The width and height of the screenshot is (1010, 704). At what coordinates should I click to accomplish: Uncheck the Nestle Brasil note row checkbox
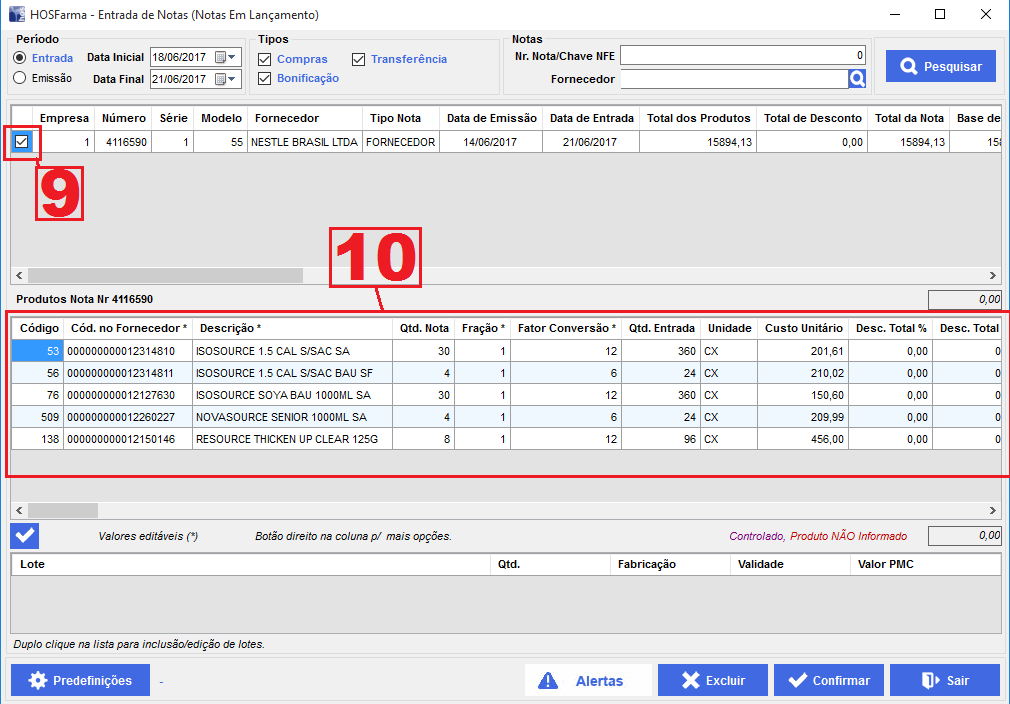(22, 142)
